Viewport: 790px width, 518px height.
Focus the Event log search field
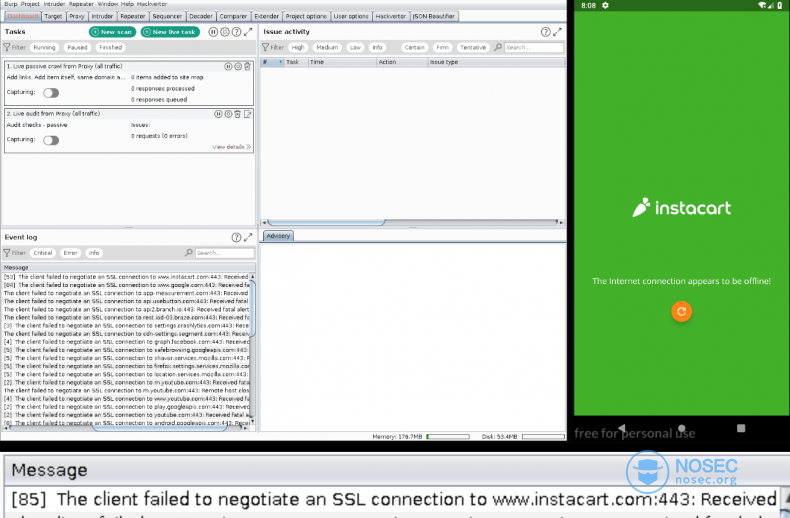tap(224, 253)
